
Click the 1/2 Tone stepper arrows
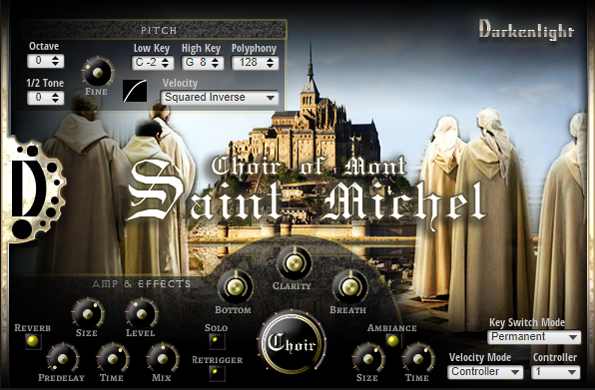55,98
